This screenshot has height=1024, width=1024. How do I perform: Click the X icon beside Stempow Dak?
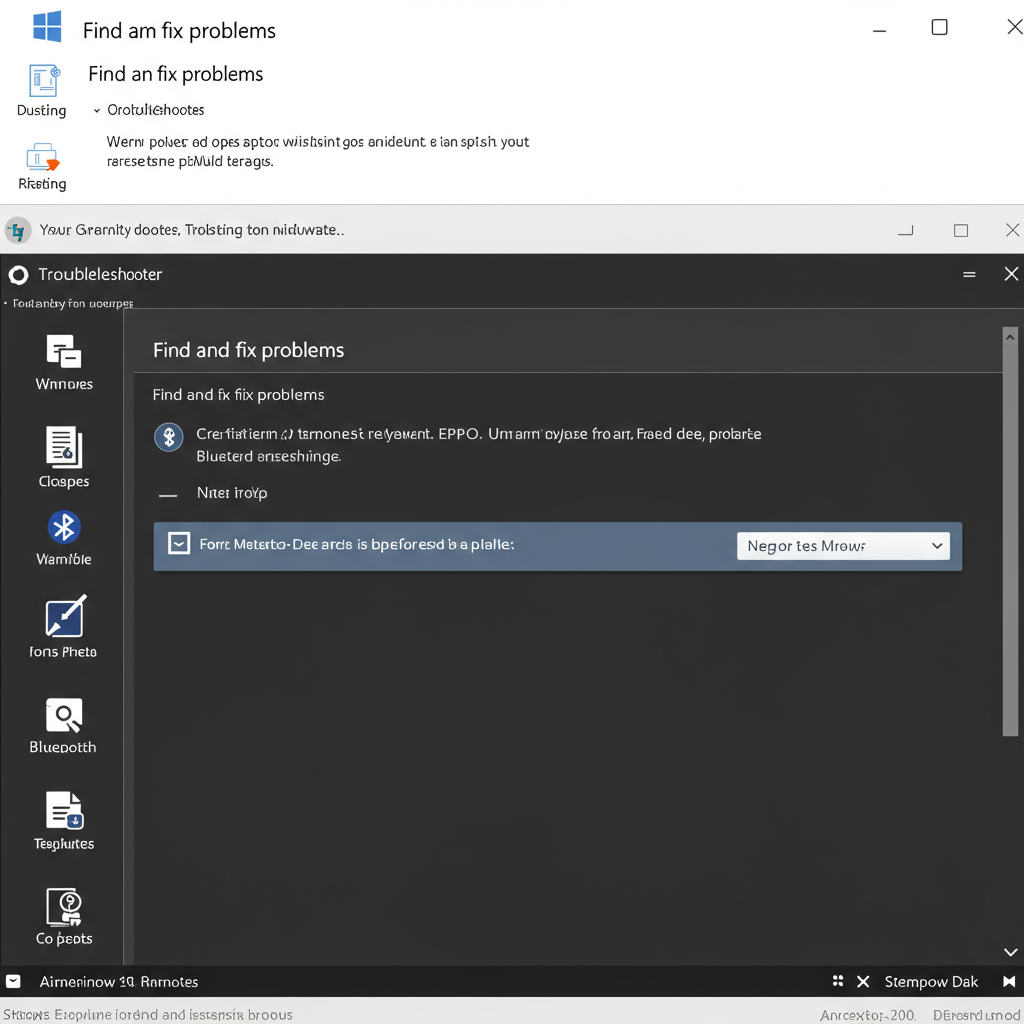863,982
